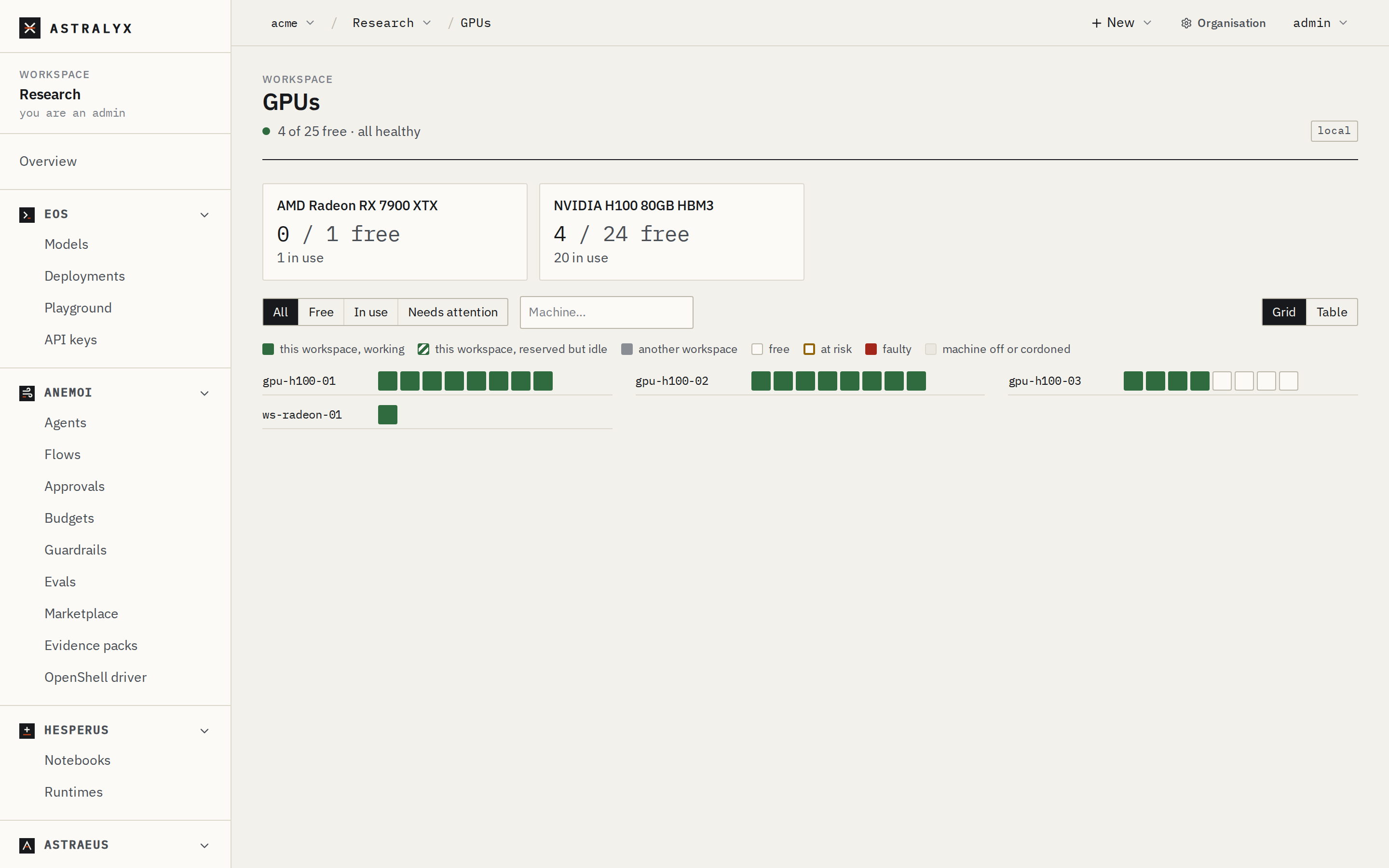Screen dimensions: 1389x868
Task: Open Organisation settings gear
Action: (1186, 24)
